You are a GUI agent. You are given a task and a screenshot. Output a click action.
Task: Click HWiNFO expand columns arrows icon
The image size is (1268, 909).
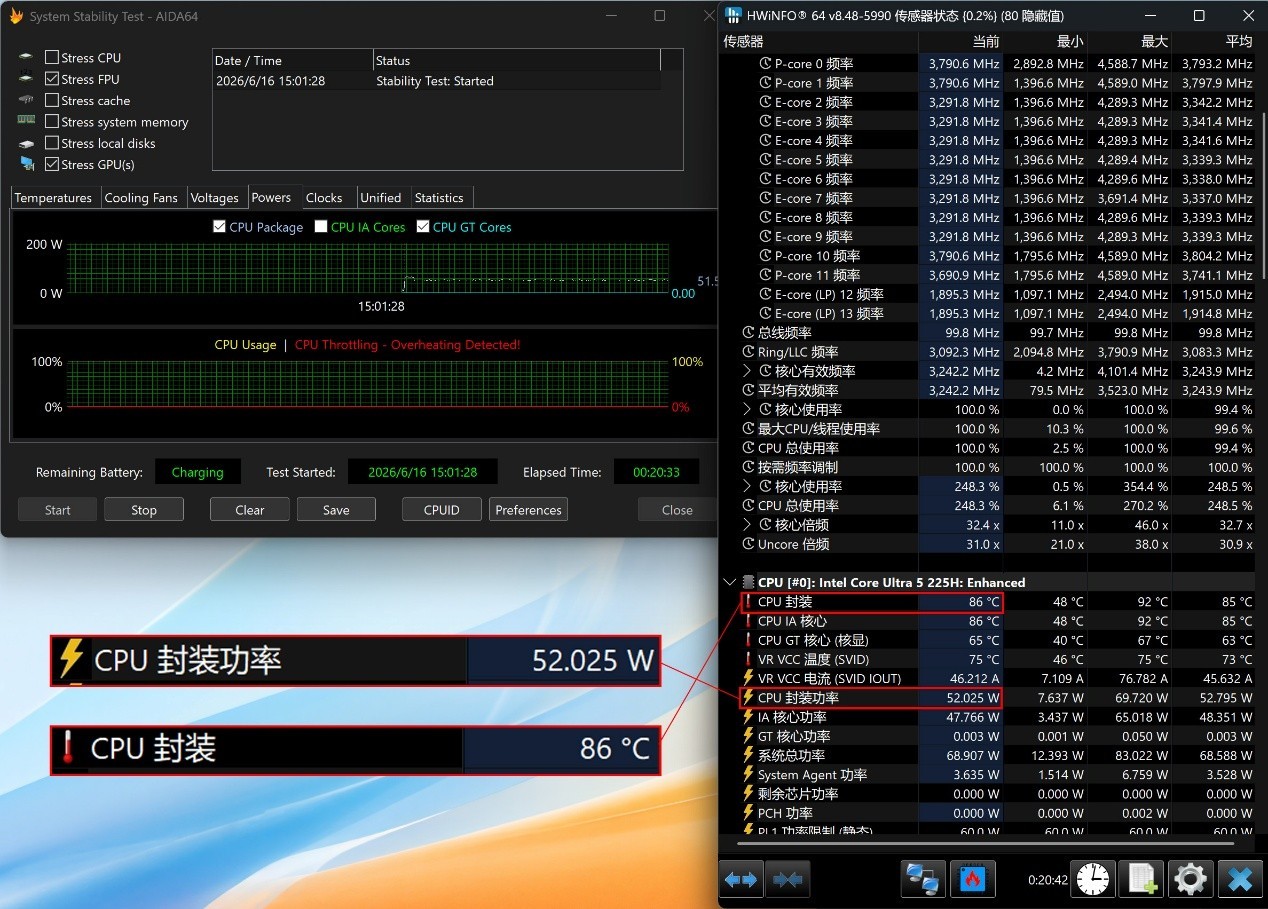click(x=741, y=879)
